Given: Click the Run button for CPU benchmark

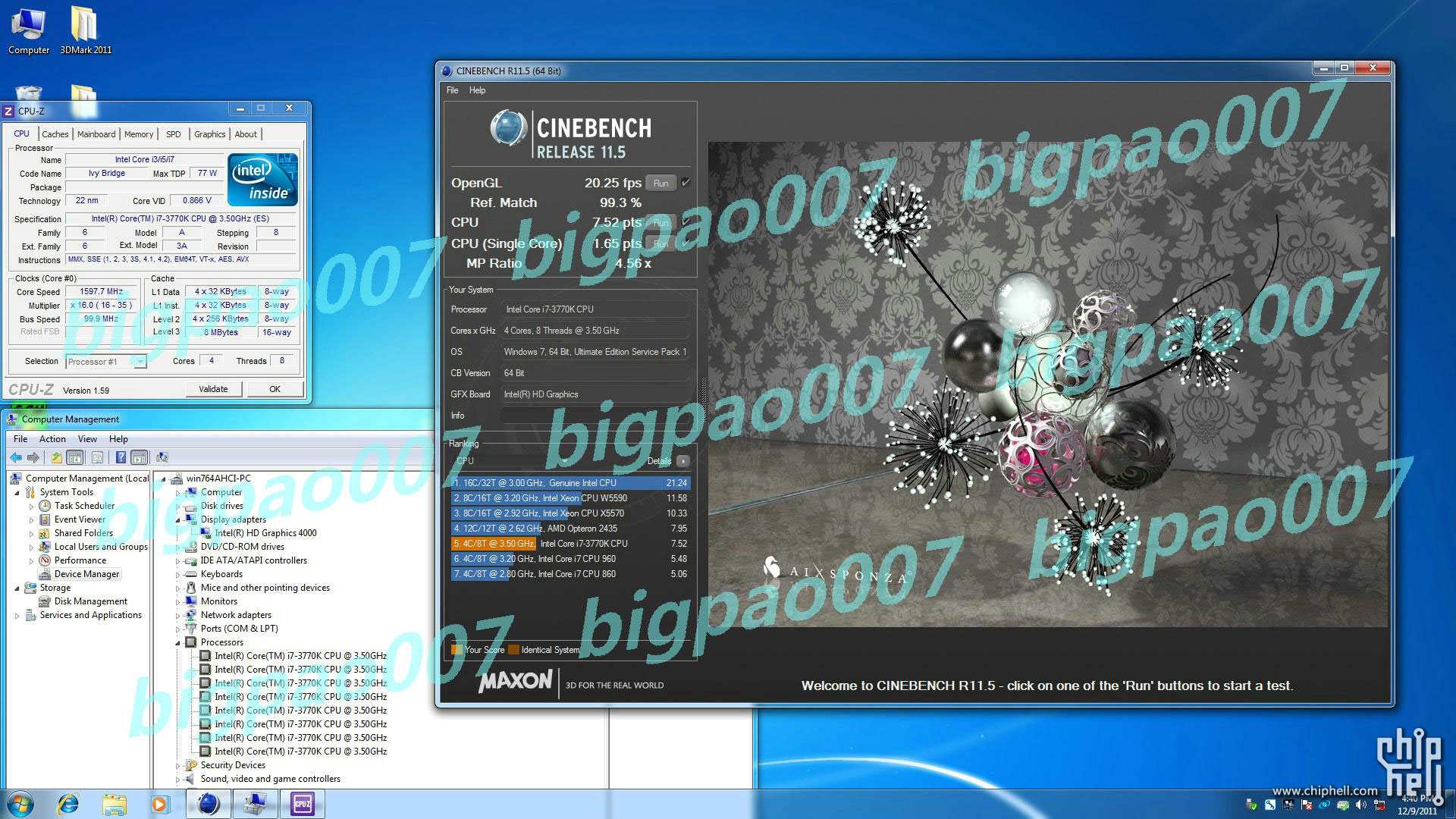Looking at the screenshot, I should tap(660, 222).
